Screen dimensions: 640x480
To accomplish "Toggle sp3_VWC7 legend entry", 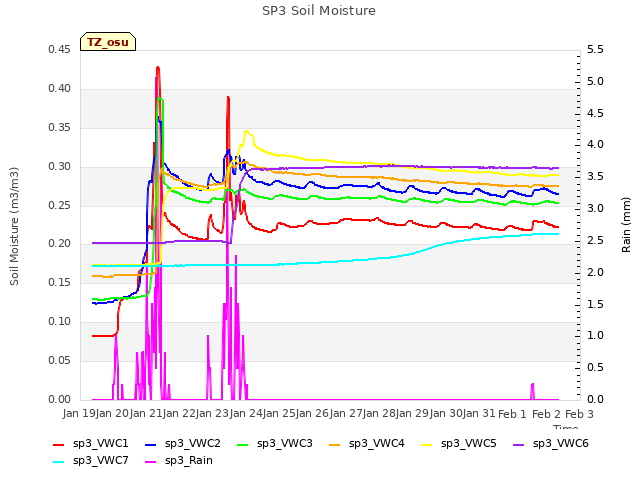I will [91, 460].
